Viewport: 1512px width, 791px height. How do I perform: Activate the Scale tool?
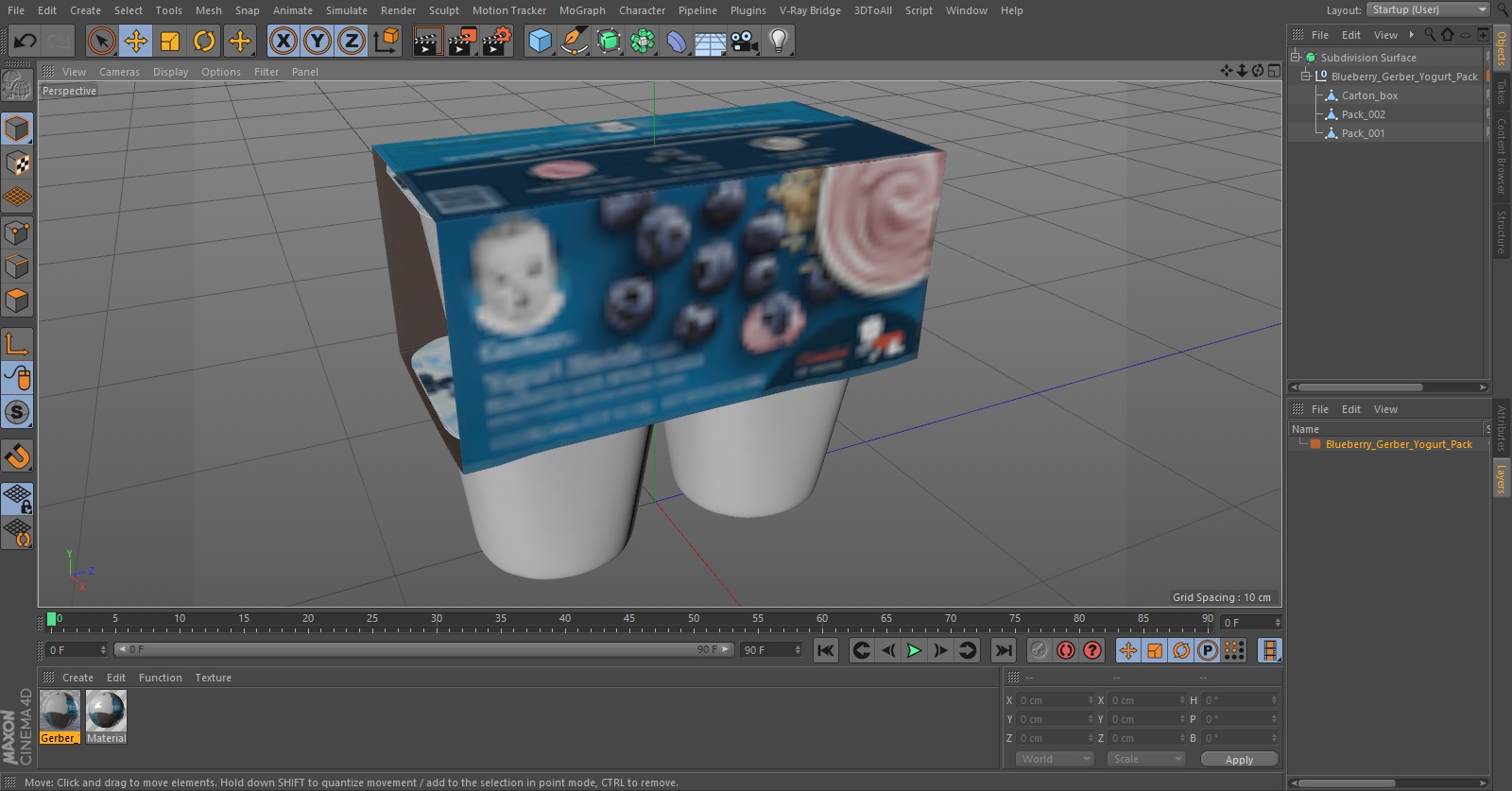coord(170,41)
